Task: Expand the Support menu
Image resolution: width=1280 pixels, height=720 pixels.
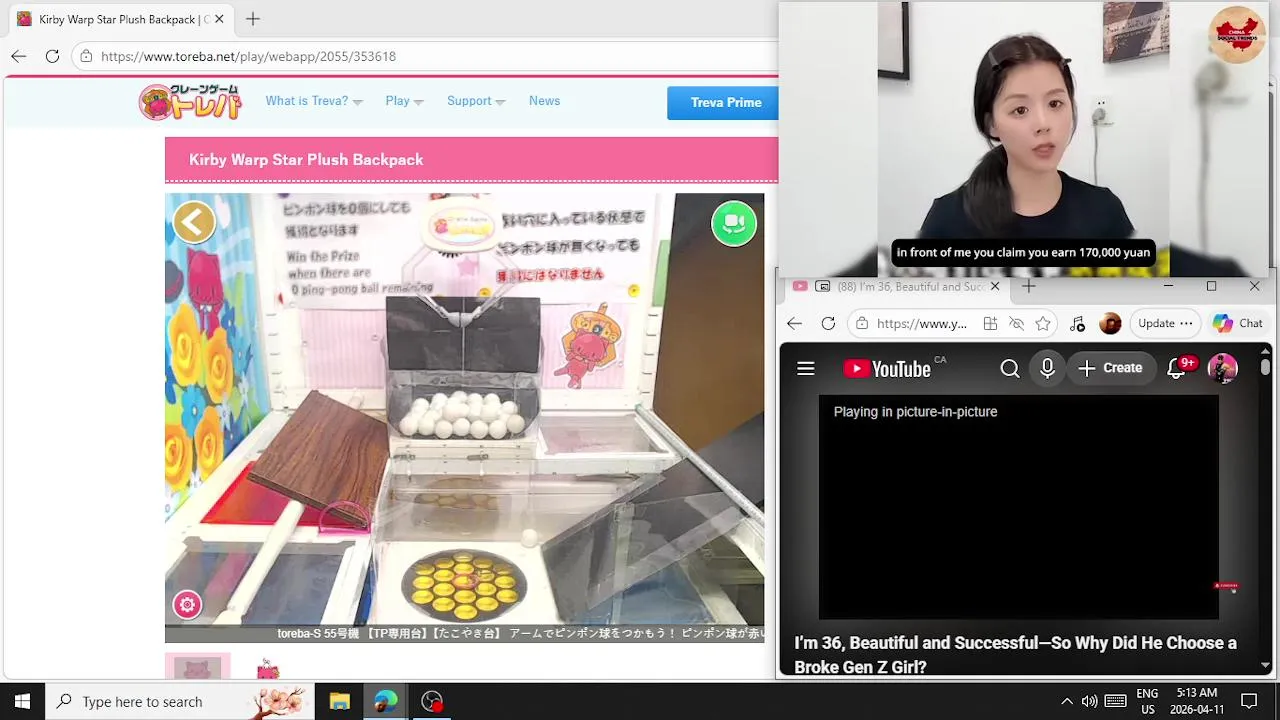Action: click(x=476, y=101)
